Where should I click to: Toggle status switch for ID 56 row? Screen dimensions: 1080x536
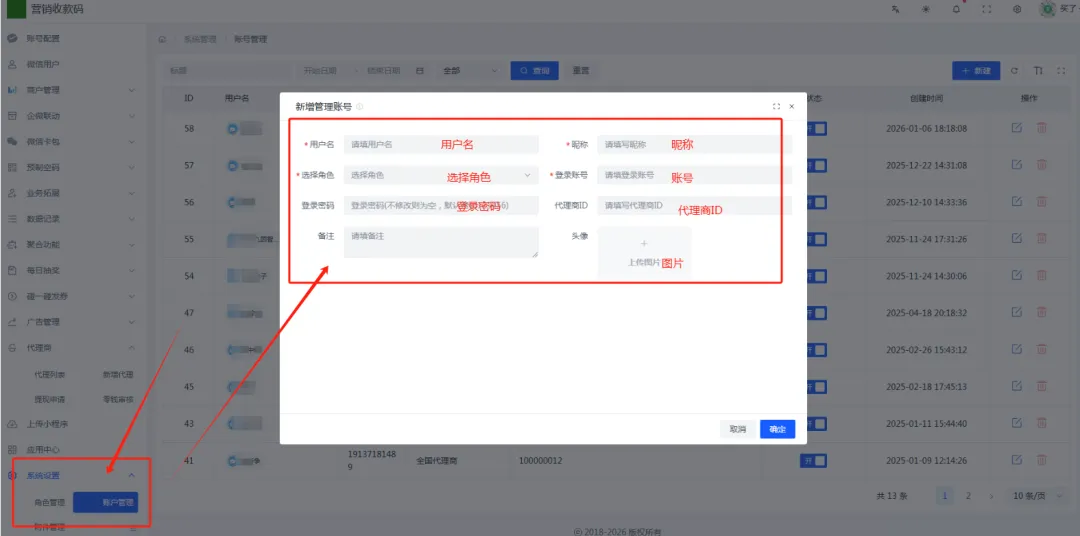pyautogui.click(x=817, y=202)
